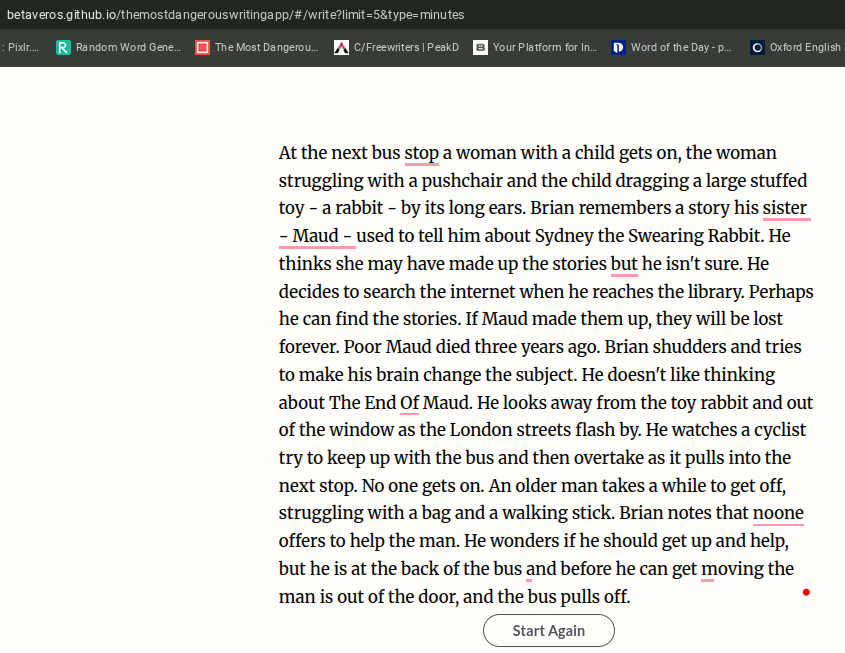The height and width of the screenshot is (653, 845).
Task: Click the PeakD bookmark favicon
Action: pos(341,47)
